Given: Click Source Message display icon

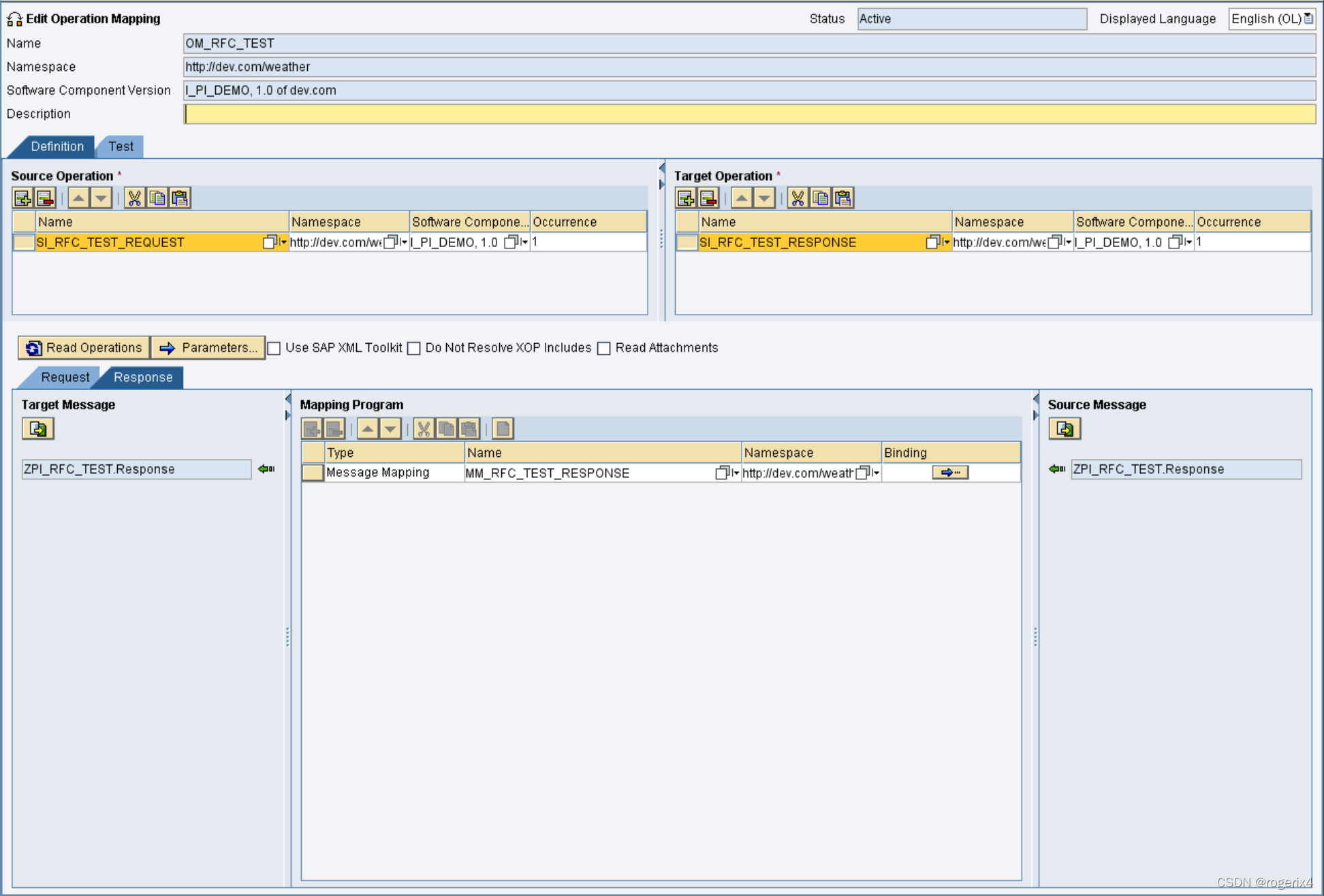Looking at the screenshot, I should click(x=1065, y=429).
